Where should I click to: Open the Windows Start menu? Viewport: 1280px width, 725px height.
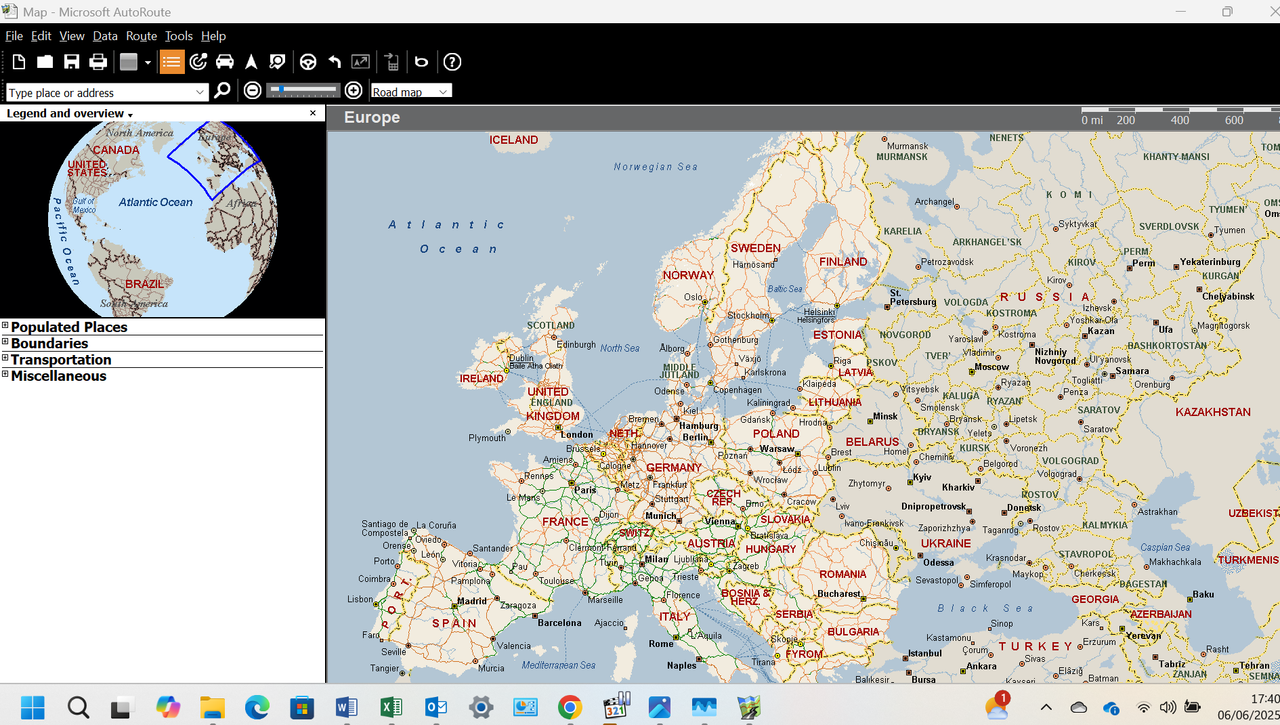33,708
